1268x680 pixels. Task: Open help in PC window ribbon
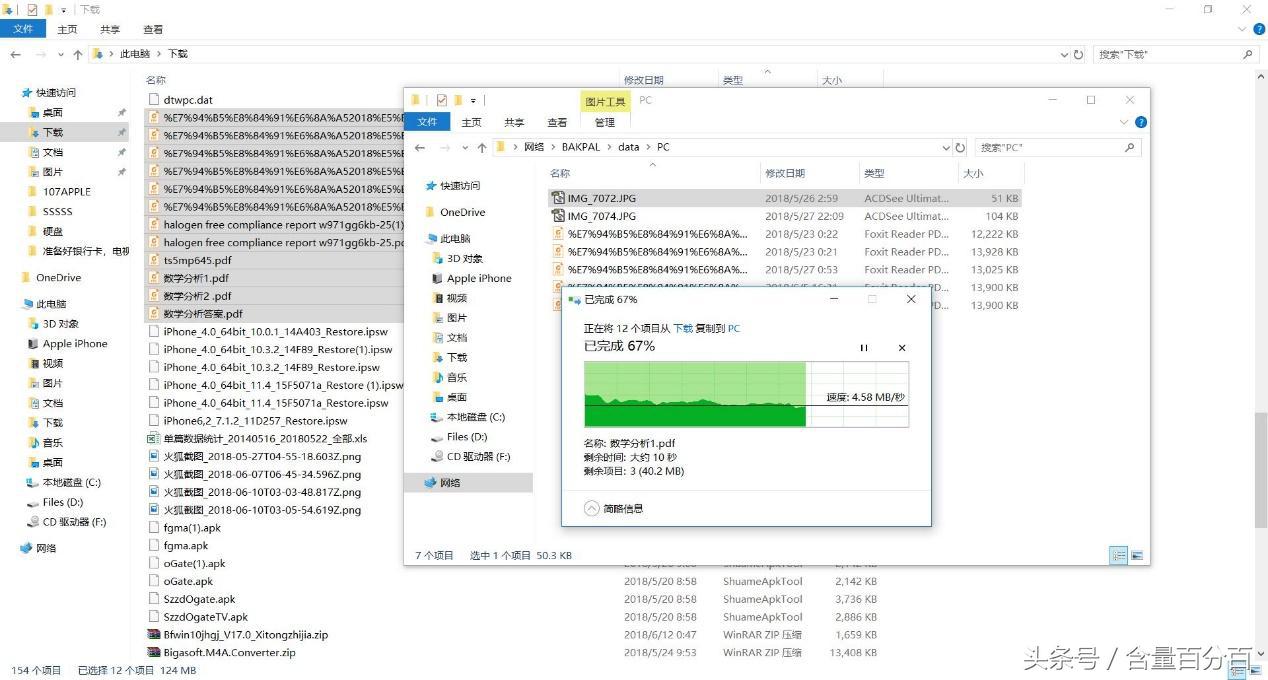tap(1141, 122)
